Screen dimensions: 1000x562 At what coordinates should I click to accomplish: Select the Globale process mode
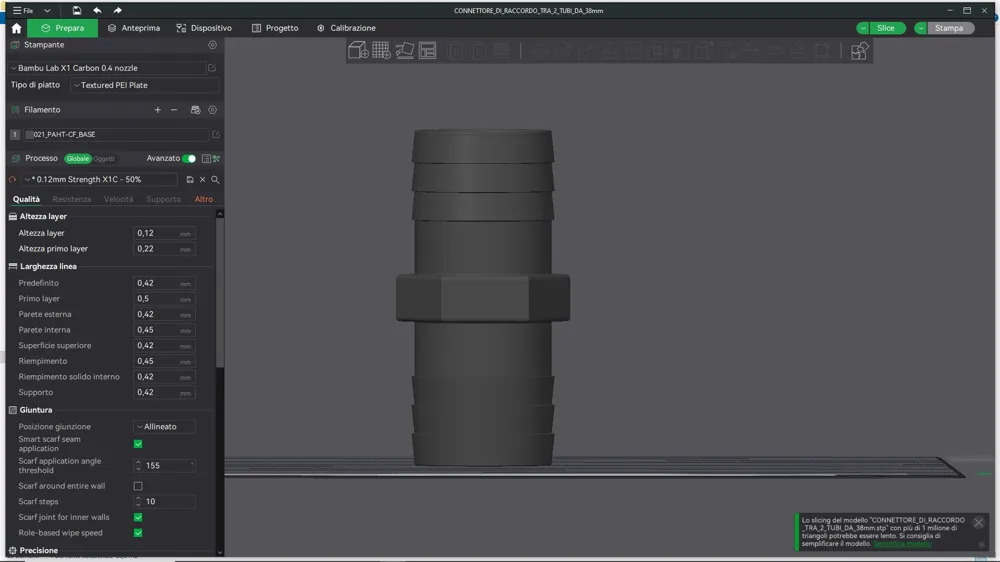[78, 159]
